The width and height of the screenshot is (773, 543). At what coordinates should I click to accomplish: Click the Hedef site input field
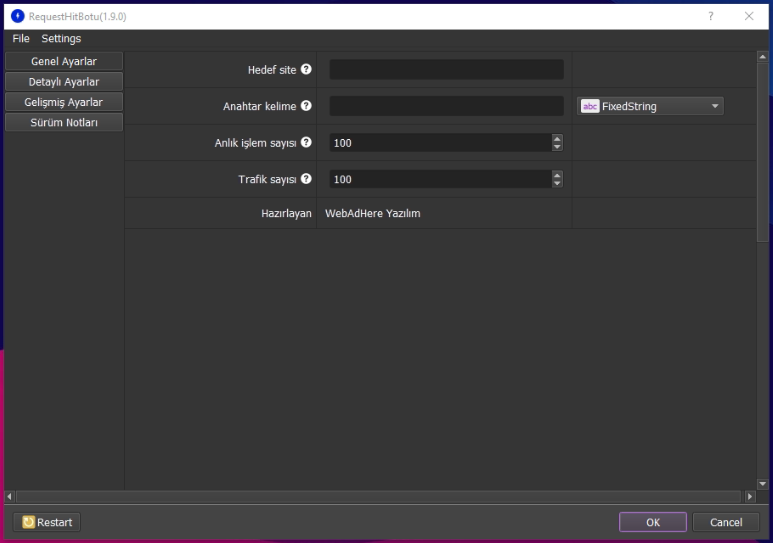446,70
